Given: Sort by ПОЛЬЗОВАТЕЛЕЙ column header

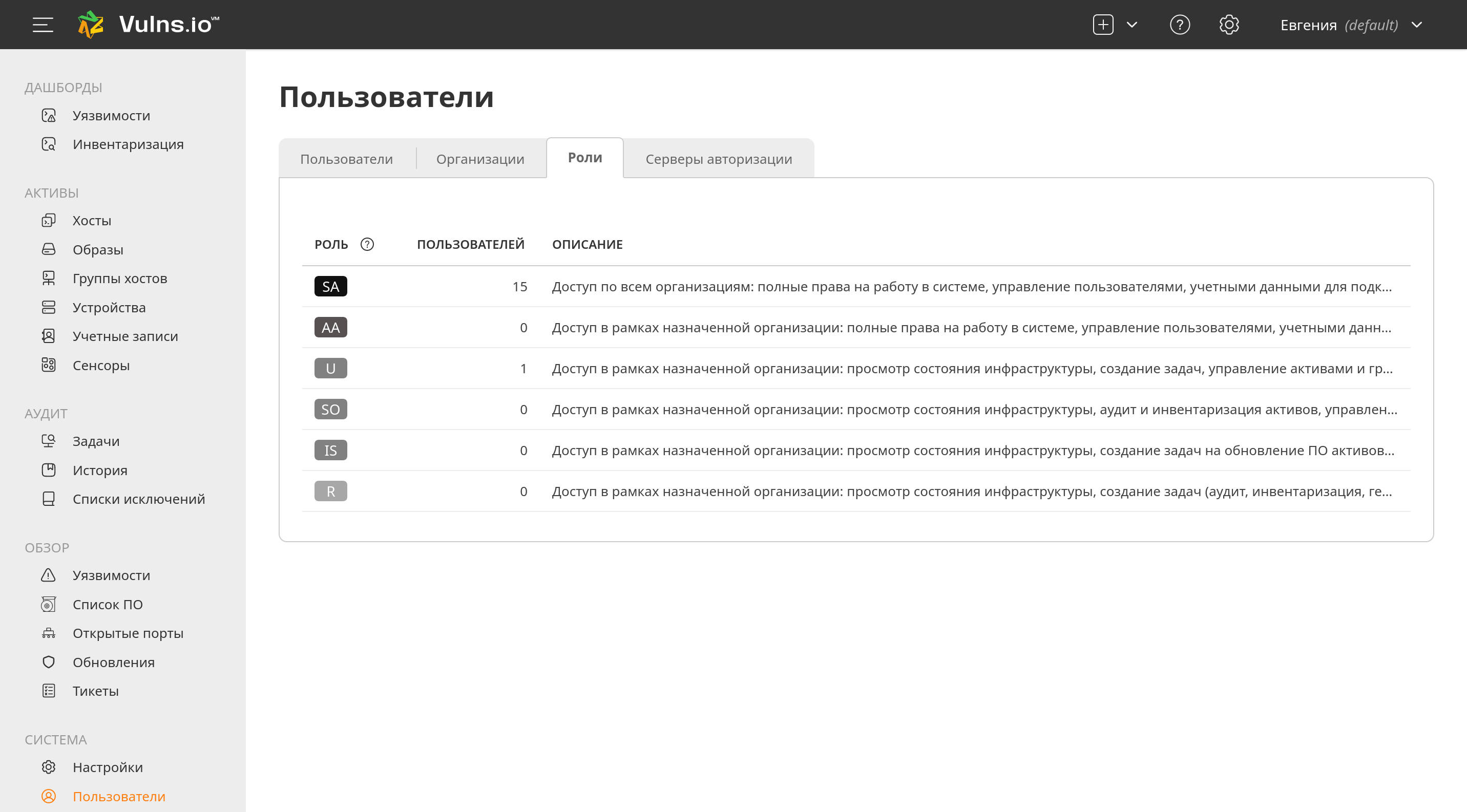Looking at the screenshot, I should click(470, 244).
